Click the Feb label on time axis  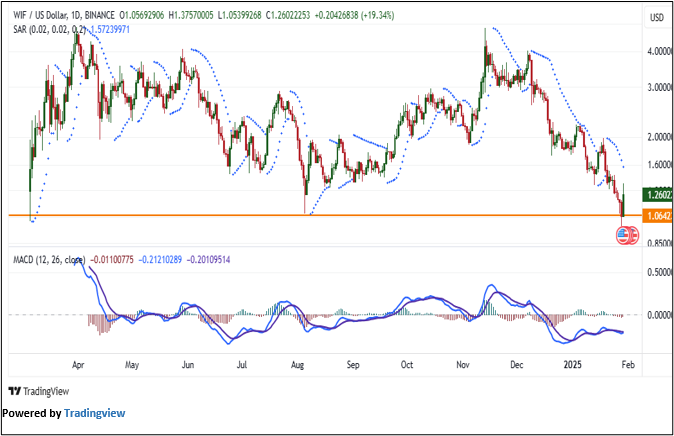click(x=628, y=365)
